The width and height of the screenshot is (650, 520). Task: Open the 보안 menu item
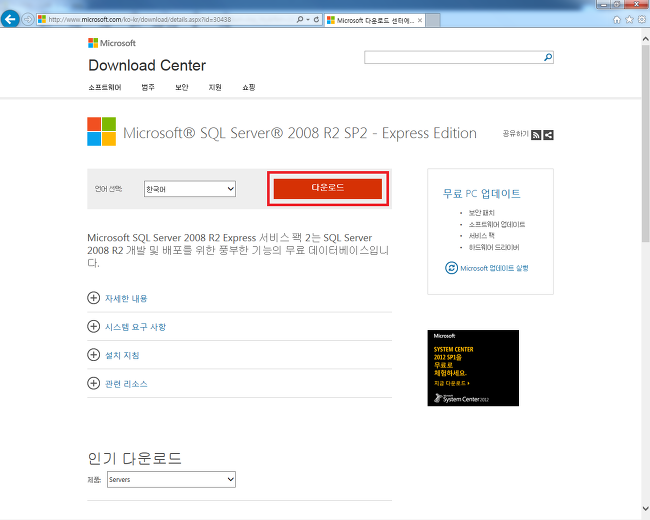coord(182,87)
